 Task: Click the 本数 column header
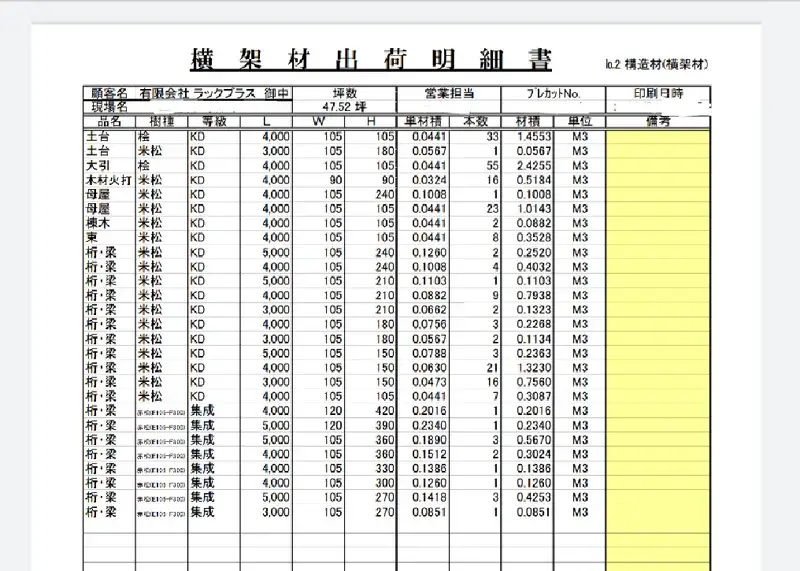pos(476,121)
